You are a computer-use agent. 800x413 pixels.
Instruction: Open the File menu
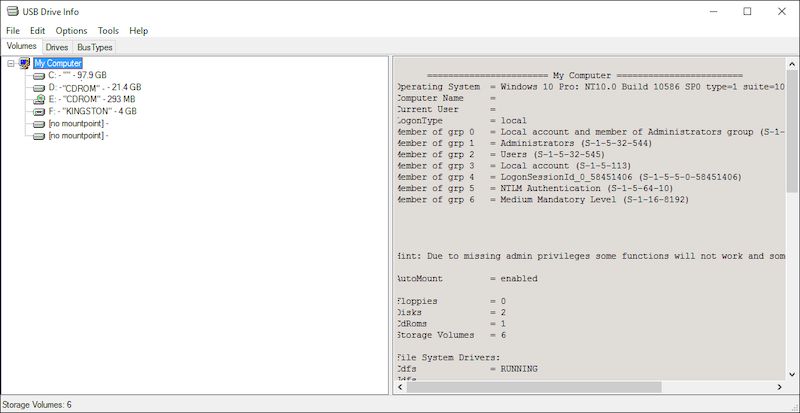(13, 31)
